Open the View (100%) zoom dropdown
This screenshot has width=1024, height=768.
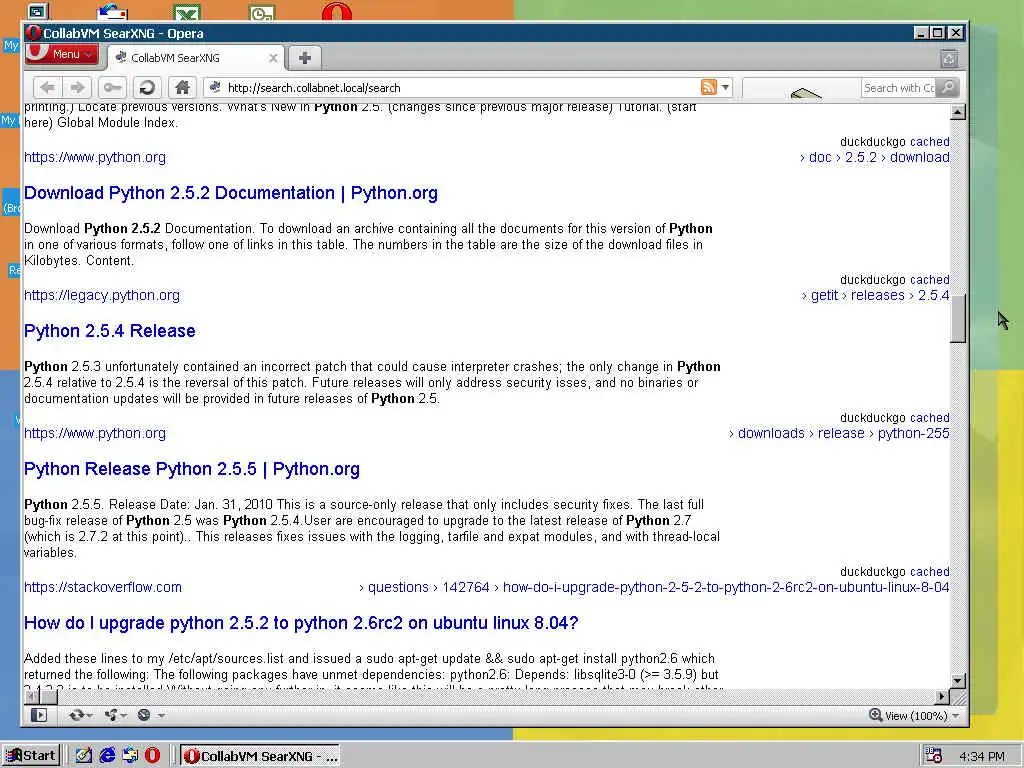tap(921, 716)
